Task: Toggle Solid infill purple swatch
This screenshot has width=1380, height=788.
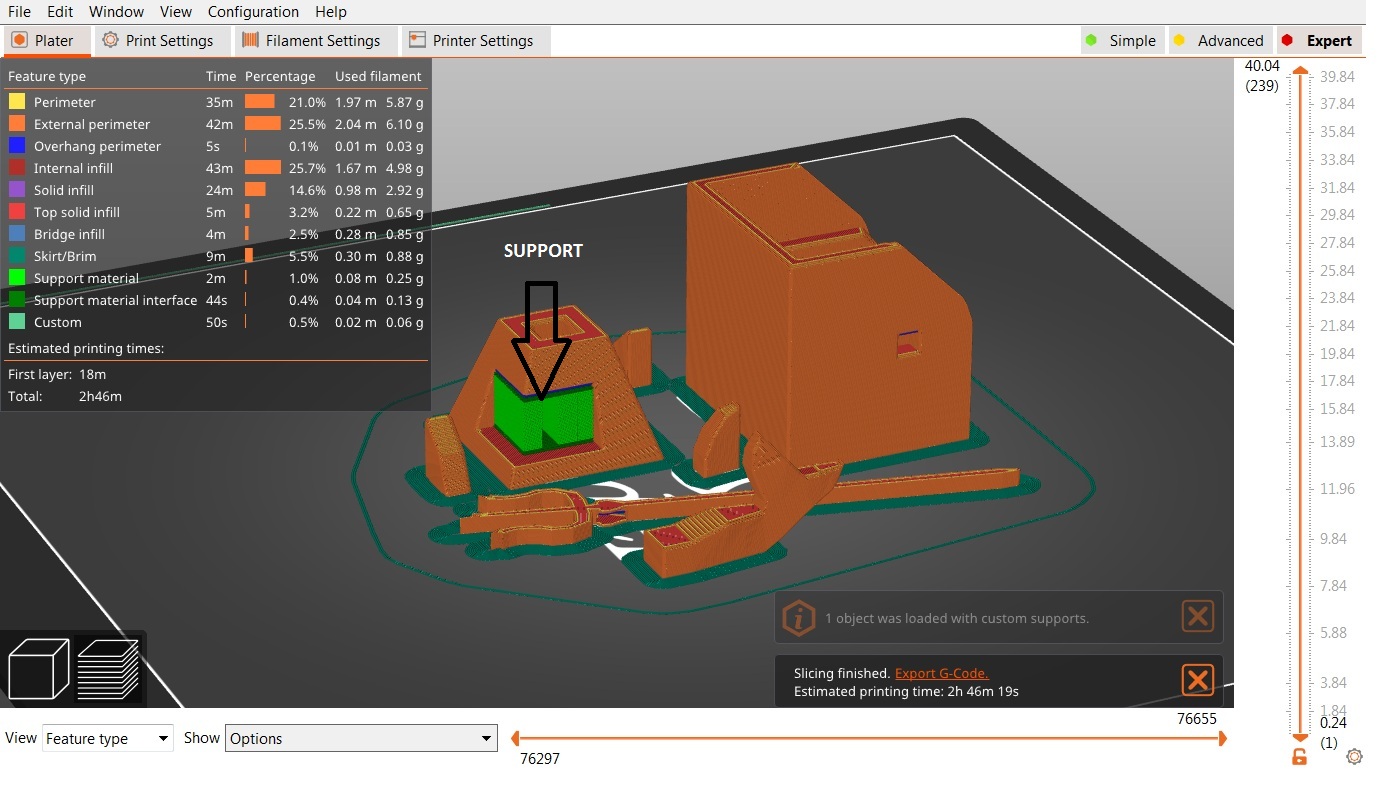Action: click(17, 190)
